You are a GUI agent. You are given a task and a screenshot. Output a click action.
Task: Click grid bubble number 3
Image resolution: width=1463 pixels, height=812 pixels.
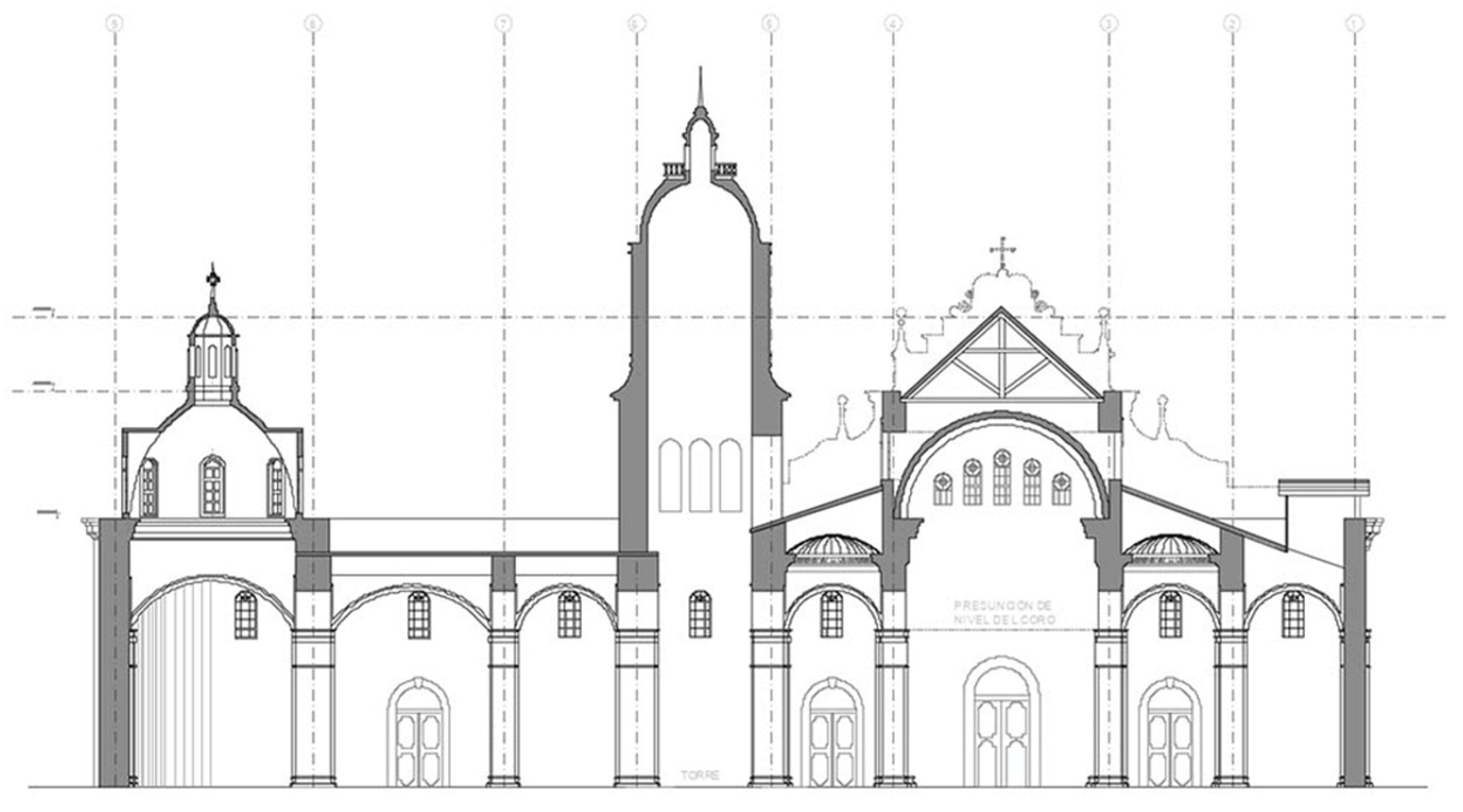point(1108,24)
